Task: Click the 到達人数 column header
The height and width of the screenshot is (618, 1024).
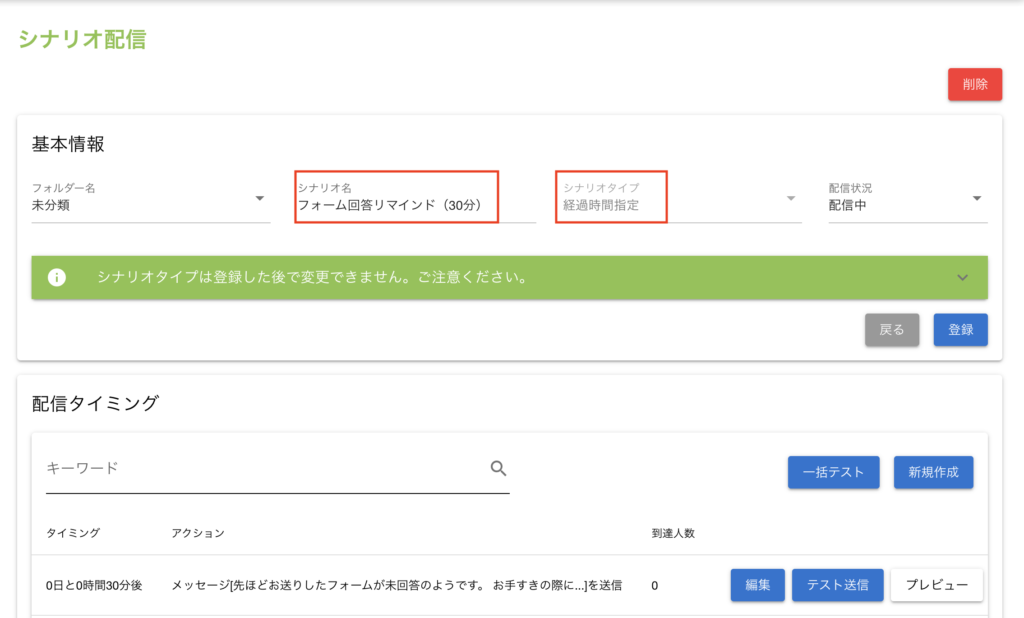Action: click(x=672, y=533)
